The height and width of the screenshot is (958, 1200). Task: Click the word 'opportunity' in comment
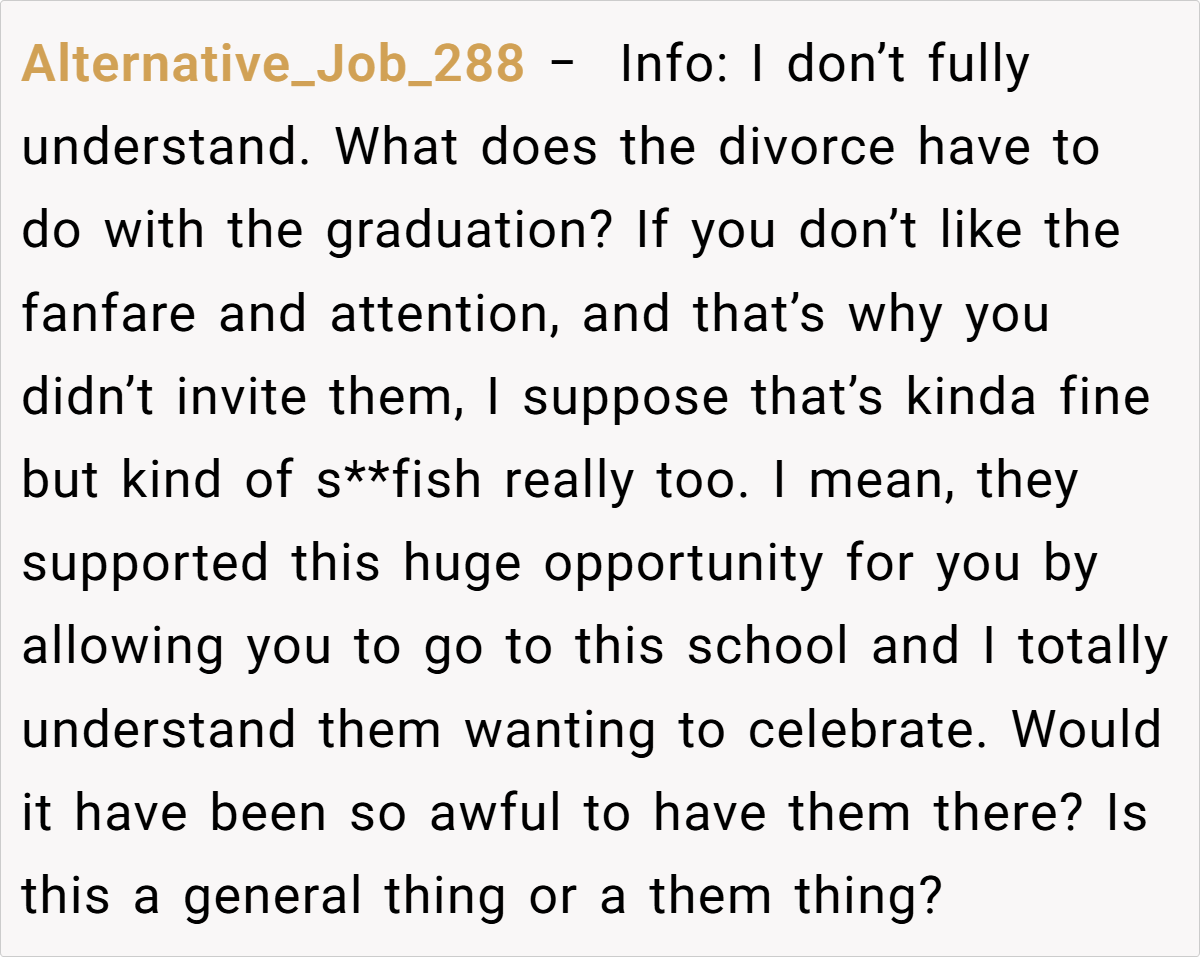[x=683, y=565]
